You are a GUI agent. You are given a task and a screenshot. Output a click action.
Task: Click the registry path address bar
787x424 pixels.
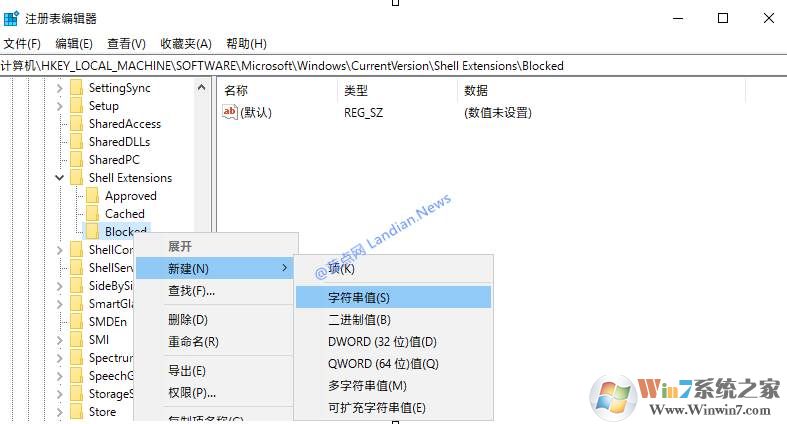point(394,66)
